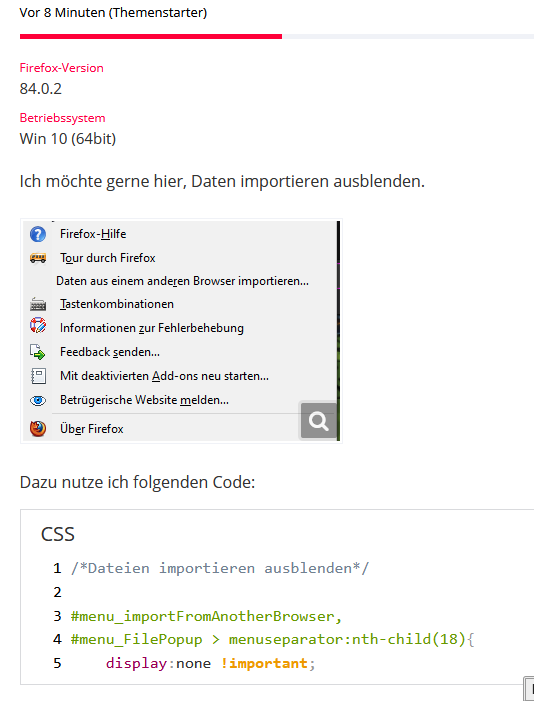Click the embedded menu screenshot thumbnail
534x701 pixels.
coord(181,331)
